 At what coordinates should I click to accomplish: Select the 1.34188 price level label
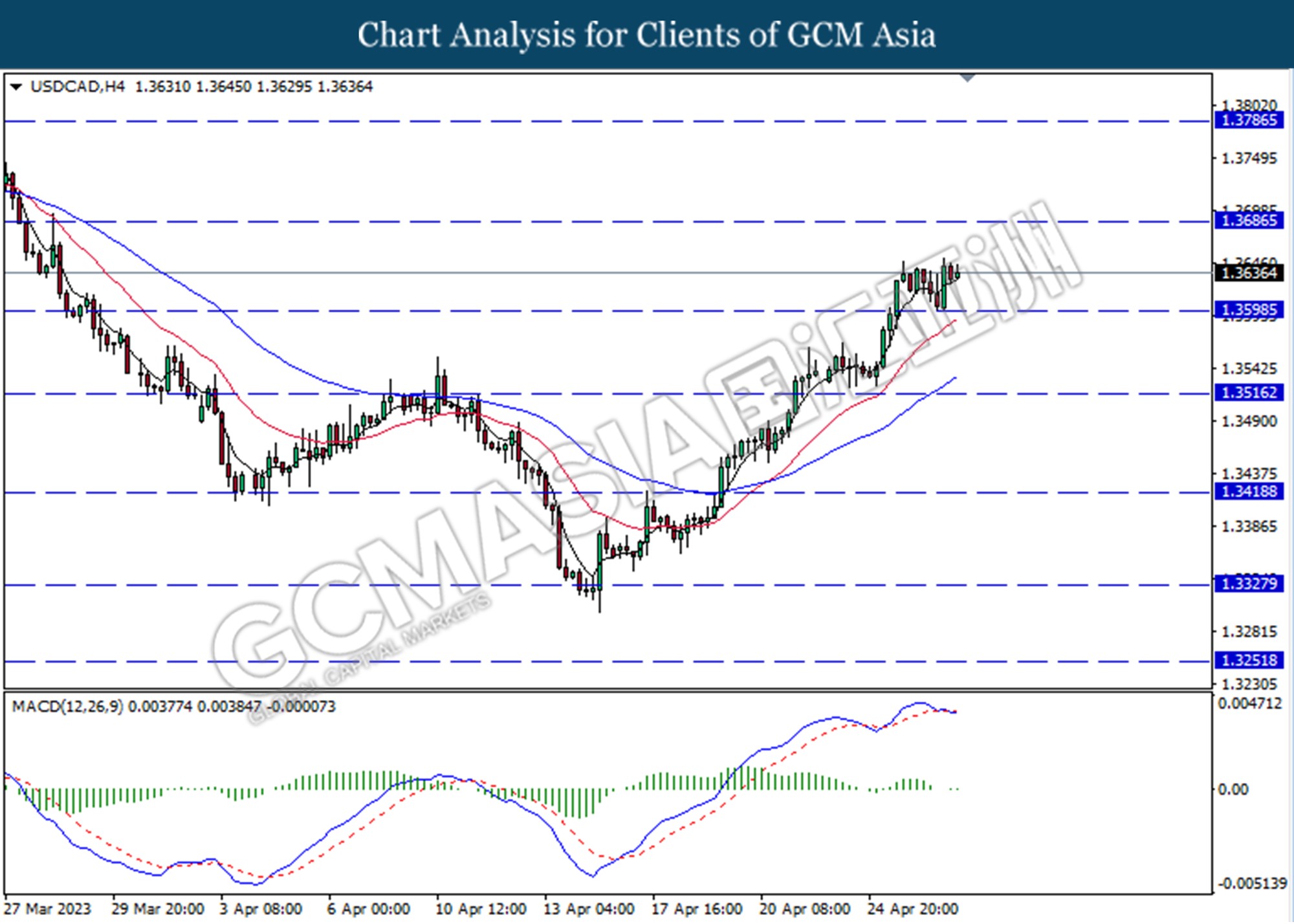(1249, 492)
